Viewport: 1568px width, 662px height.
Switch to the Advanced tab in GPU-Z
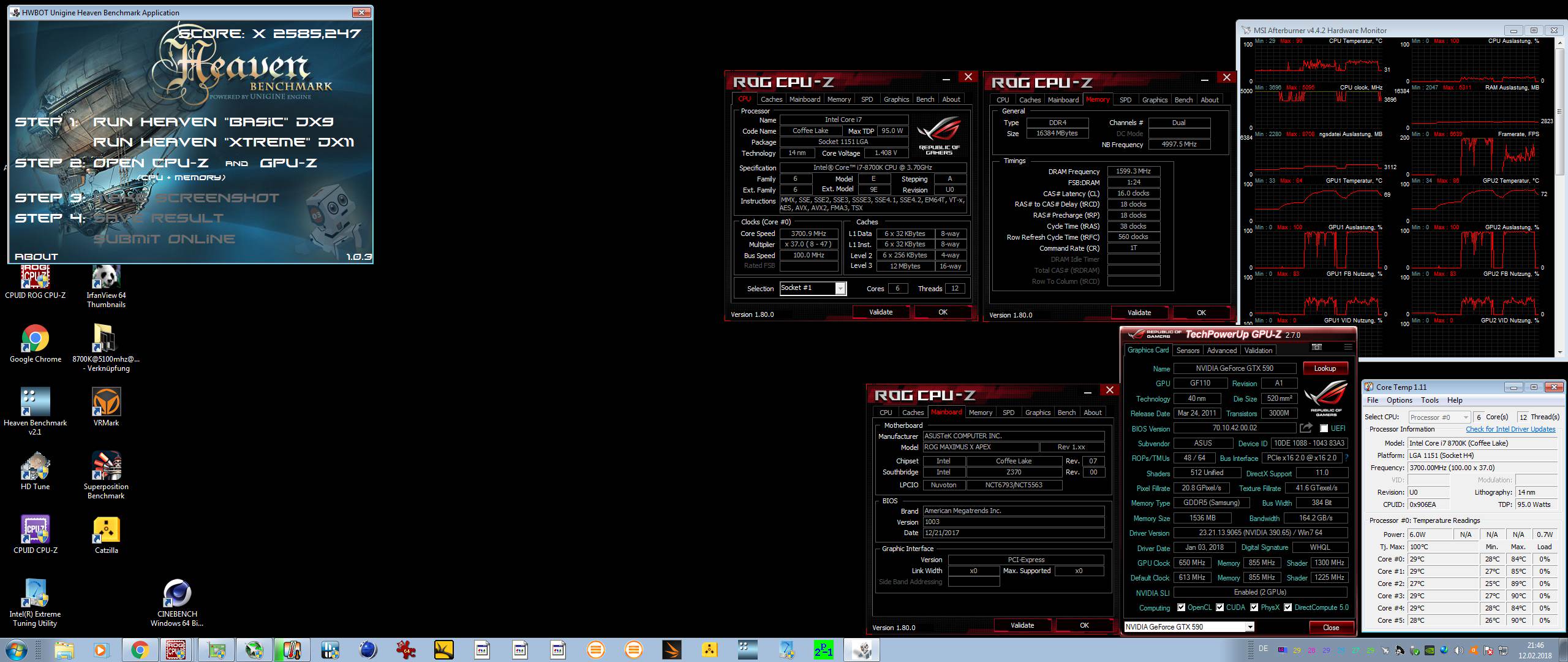(1222, 351)
